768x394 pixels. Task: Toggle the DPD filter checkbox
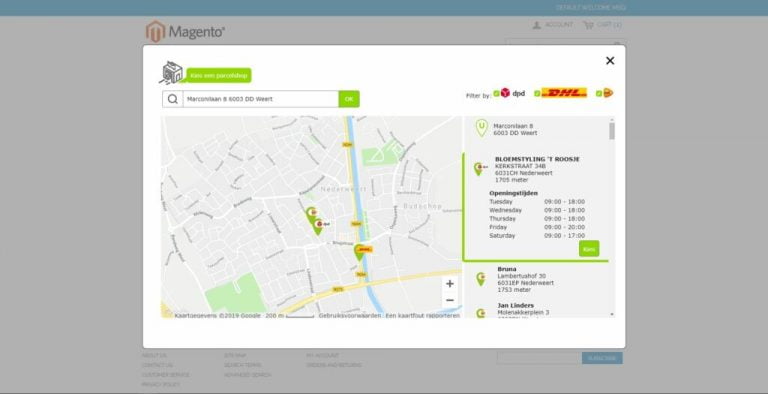496,93
